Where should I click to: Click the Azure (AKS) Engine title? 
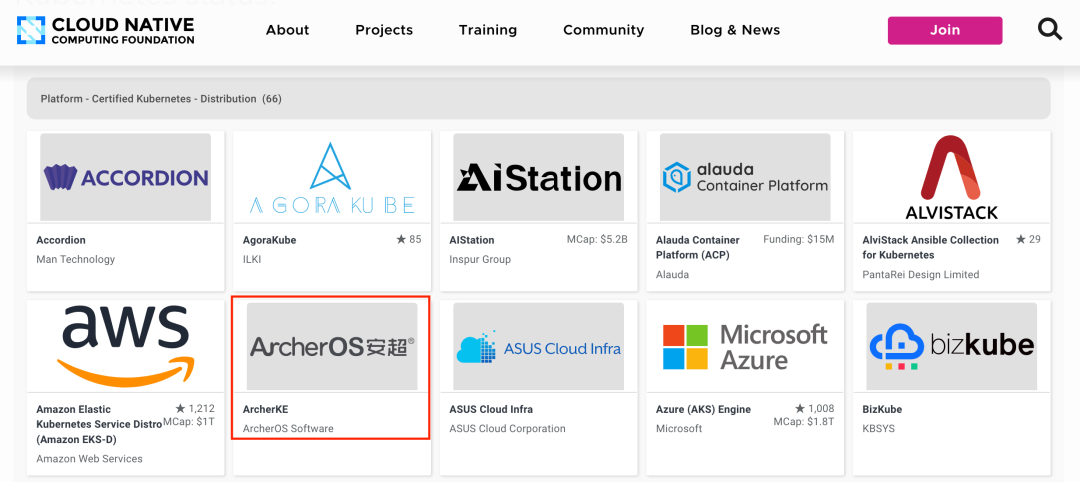coord(703,410)
